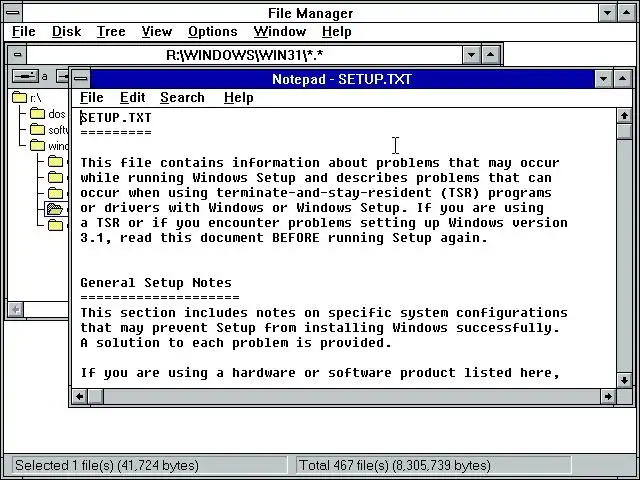This screenshot has height=480, width=640.
Task: Select last subfolder icon under wind folder
Action: pos(56,225)
